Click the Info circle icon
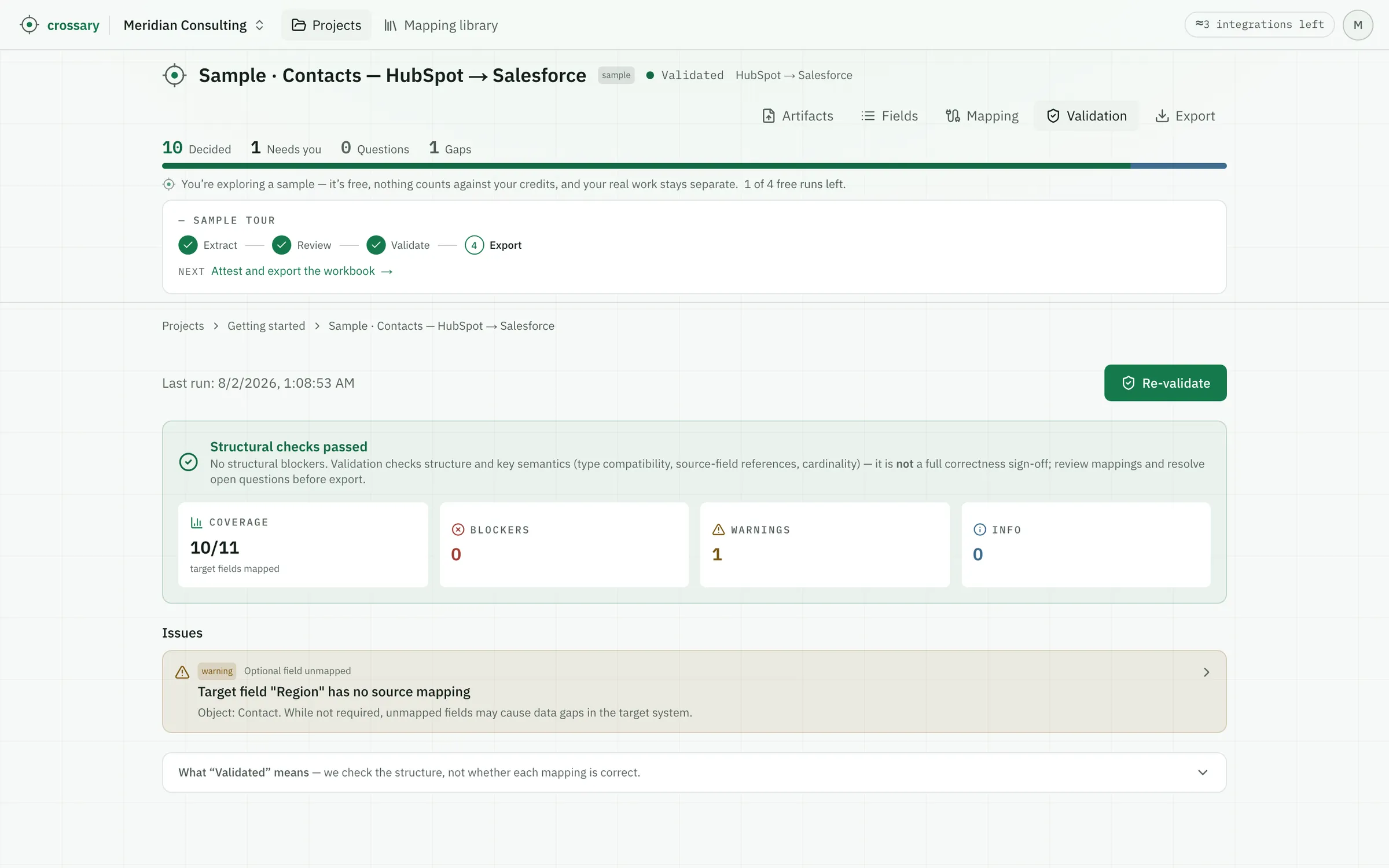The height and width of the screenshot is (868, 1389). [979, 529]
